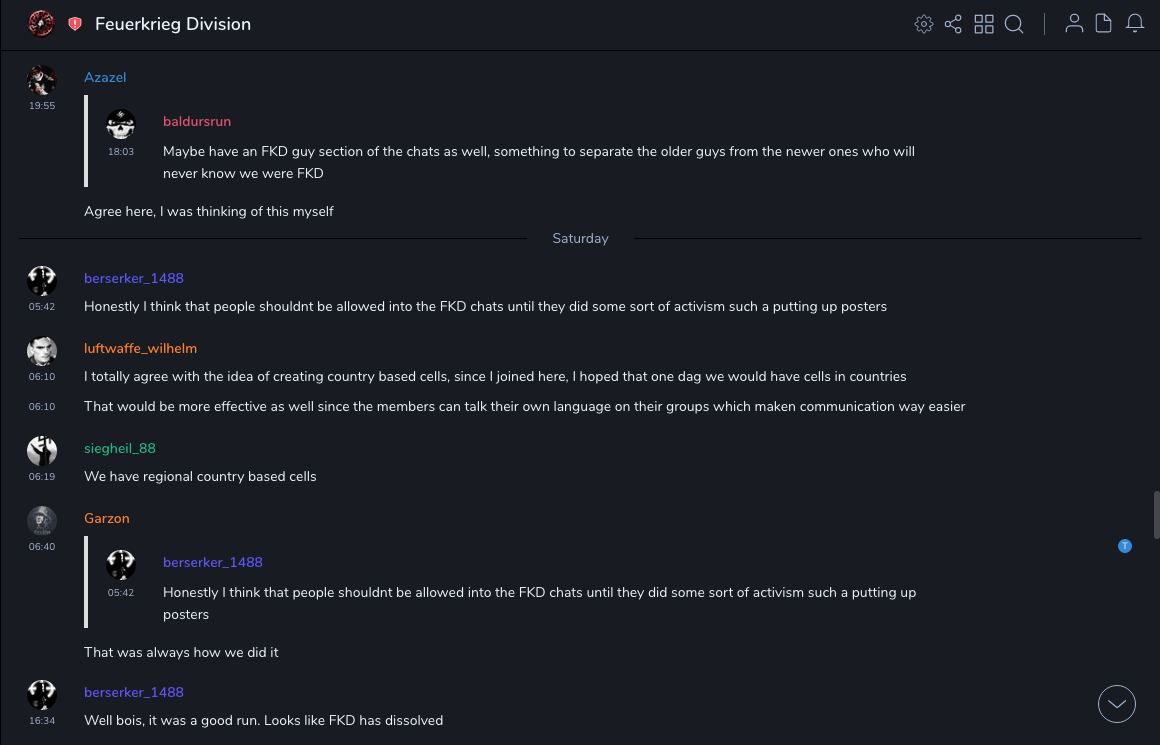Viewport: 1160px width, 745px height.
Task: Open the four-square grid view icon
Action: click(x=984, y=24)
